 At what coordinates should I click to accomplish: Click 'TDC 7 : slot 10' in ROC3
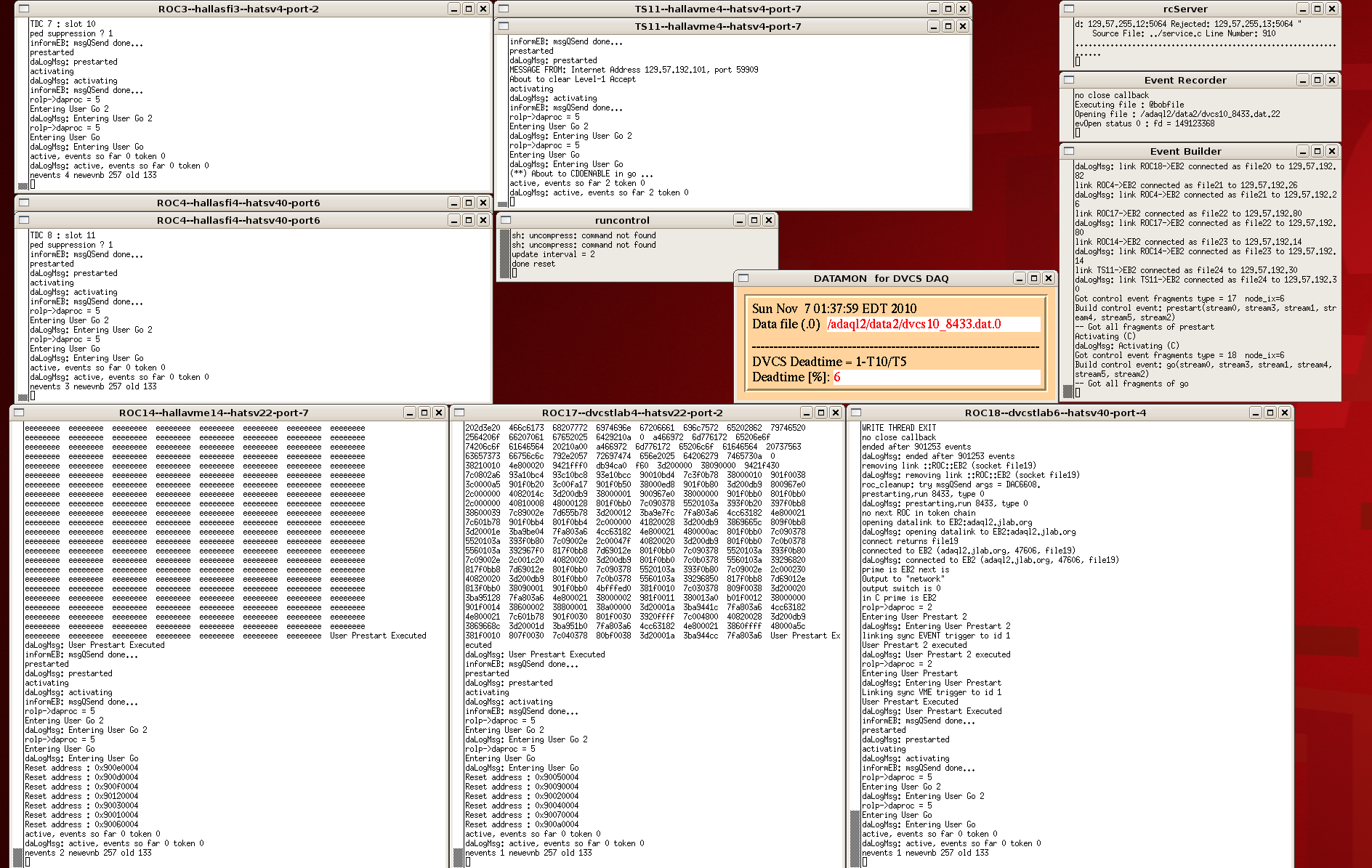click(62, 24)
